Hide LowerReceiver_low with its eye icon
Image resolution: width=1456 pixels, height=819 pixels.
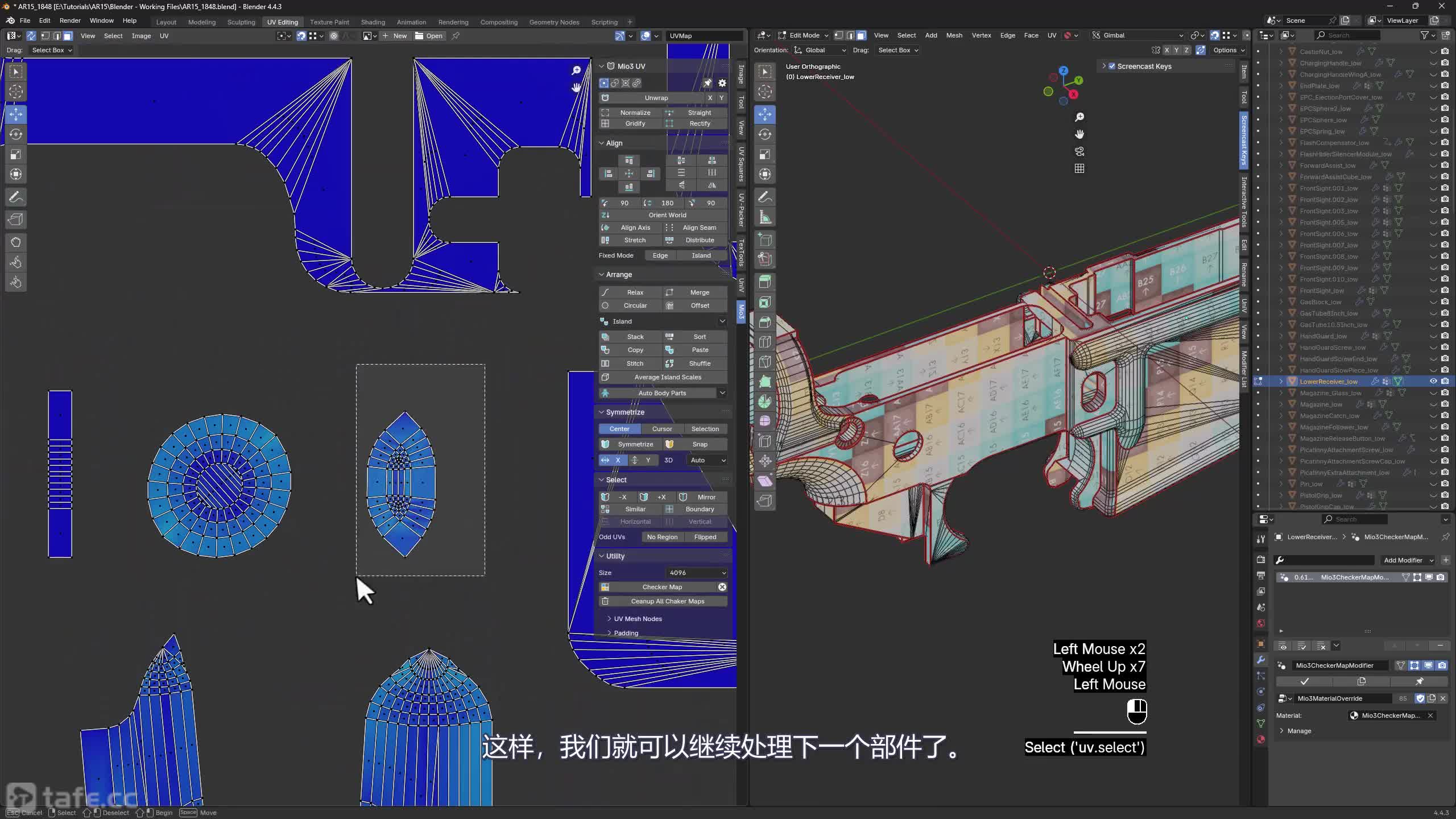pyautogui.click(x=1433, y=381)
